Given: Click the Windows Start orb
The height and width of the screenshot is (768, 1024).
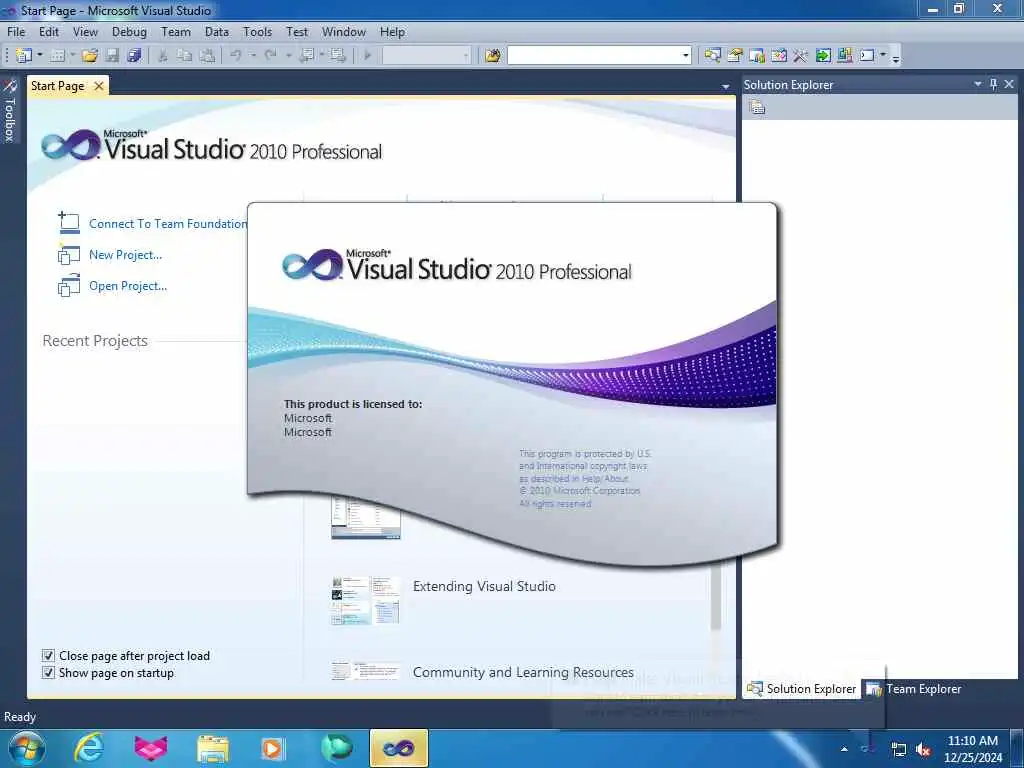Looking at the screenshot, I should pyautogui.click(x=27, y=748).
